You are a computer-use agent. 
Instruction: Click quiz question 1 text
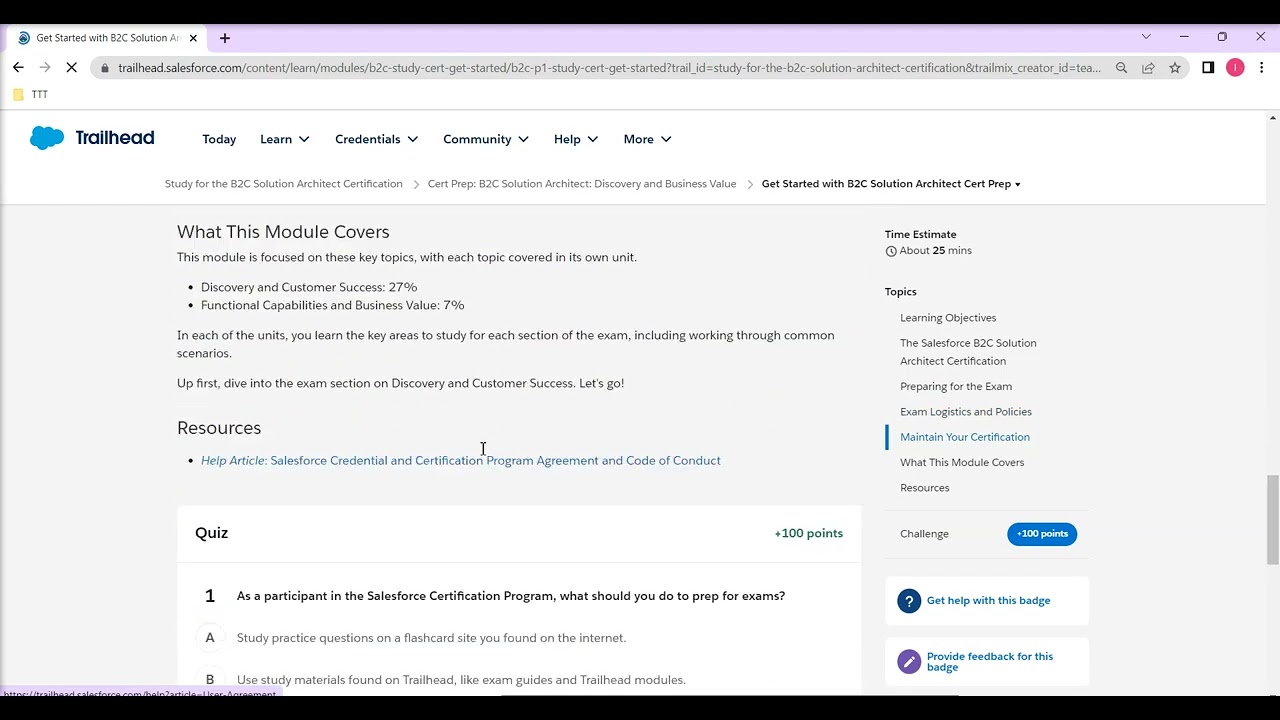click(x=511, y=596)
